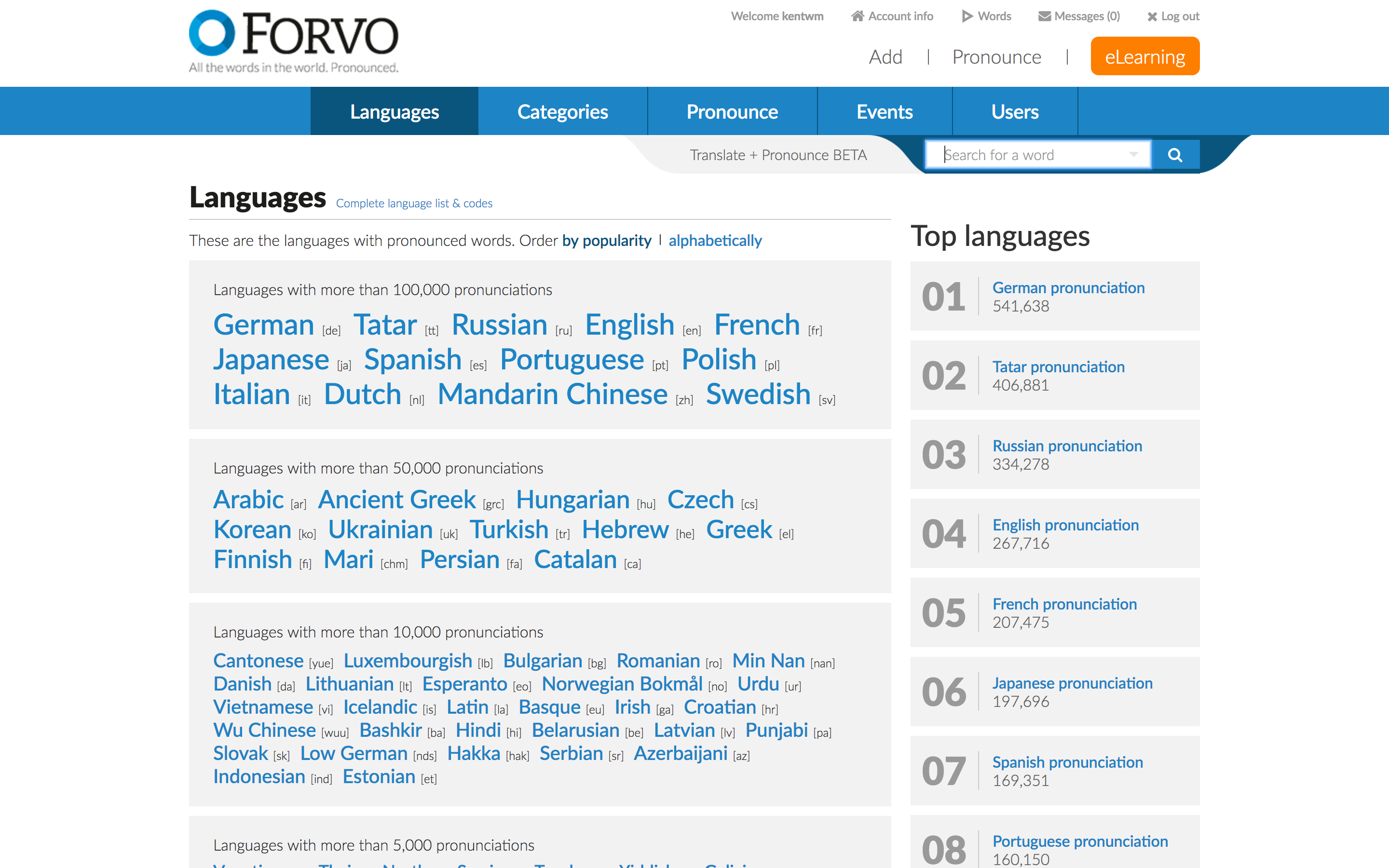Expand the eLearning dropdown button
This screenshot has height=868, width=1389.
1145,56
